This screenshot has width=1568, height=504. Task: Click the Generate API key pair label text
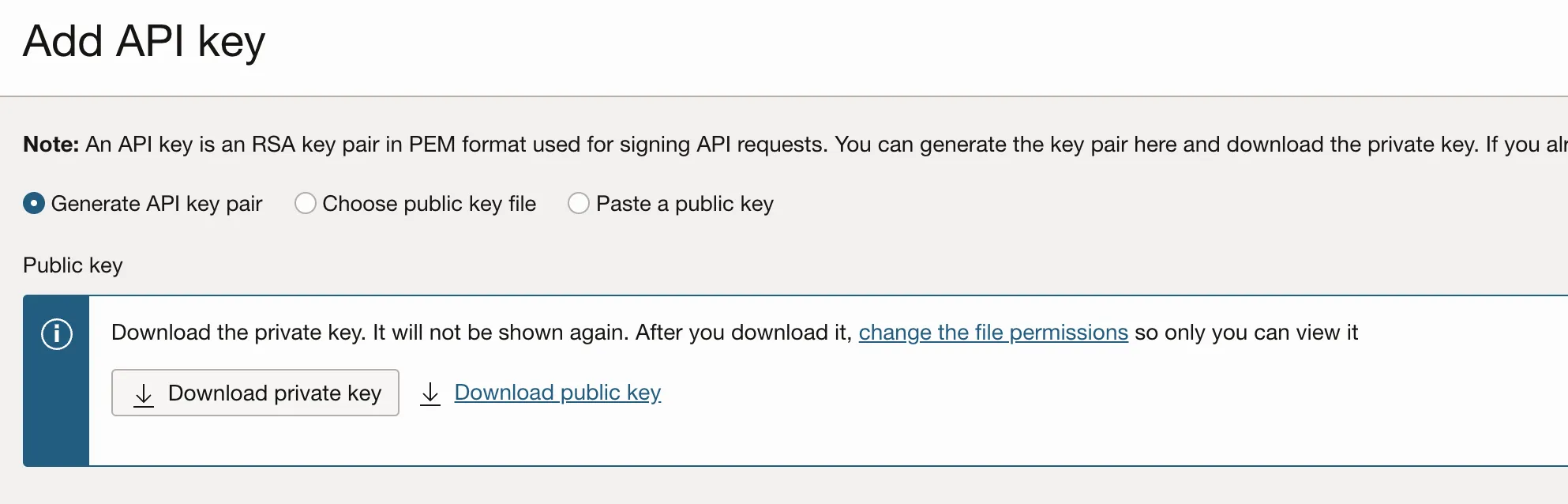156,204
